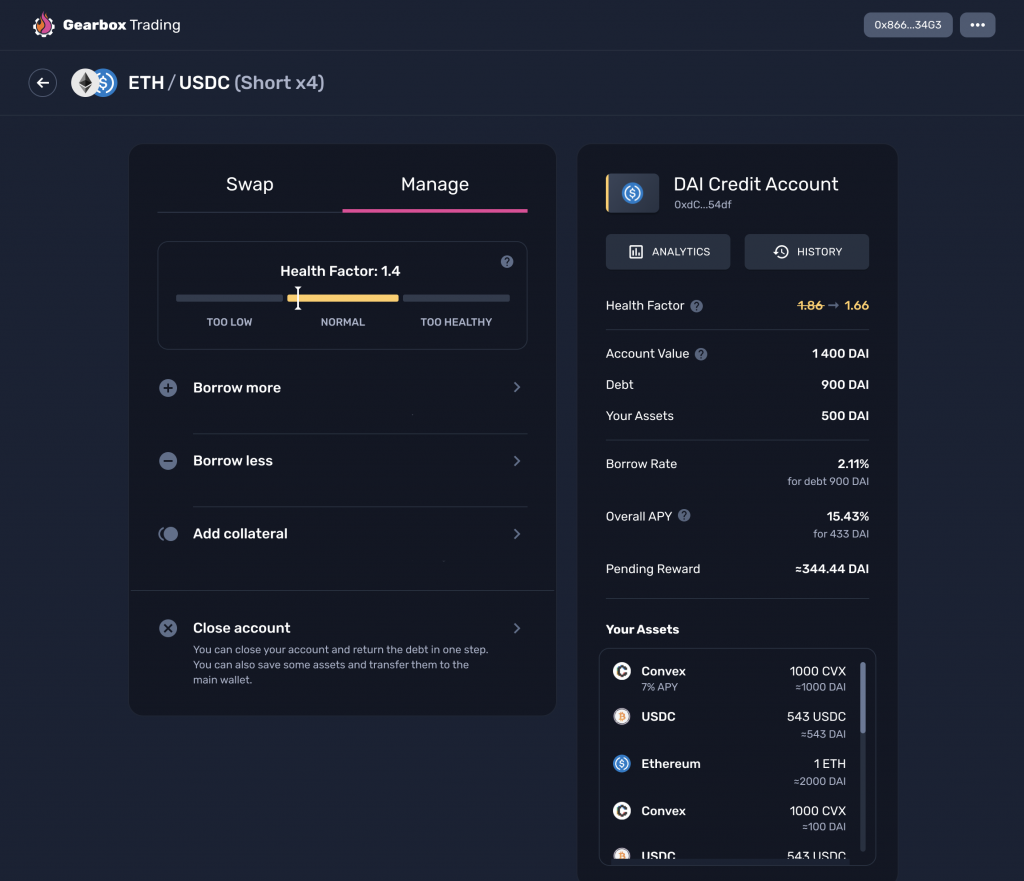Open the three-dots more menu
The width and height of the screenshot is (1024, 881).
tap(977, 25)
